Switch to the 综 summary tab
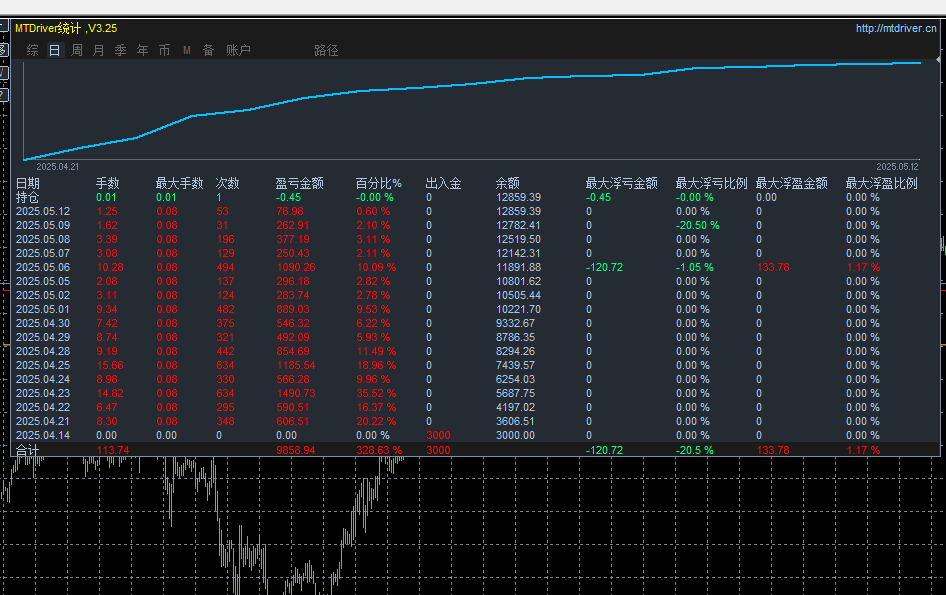 click(x=33, y=50)
